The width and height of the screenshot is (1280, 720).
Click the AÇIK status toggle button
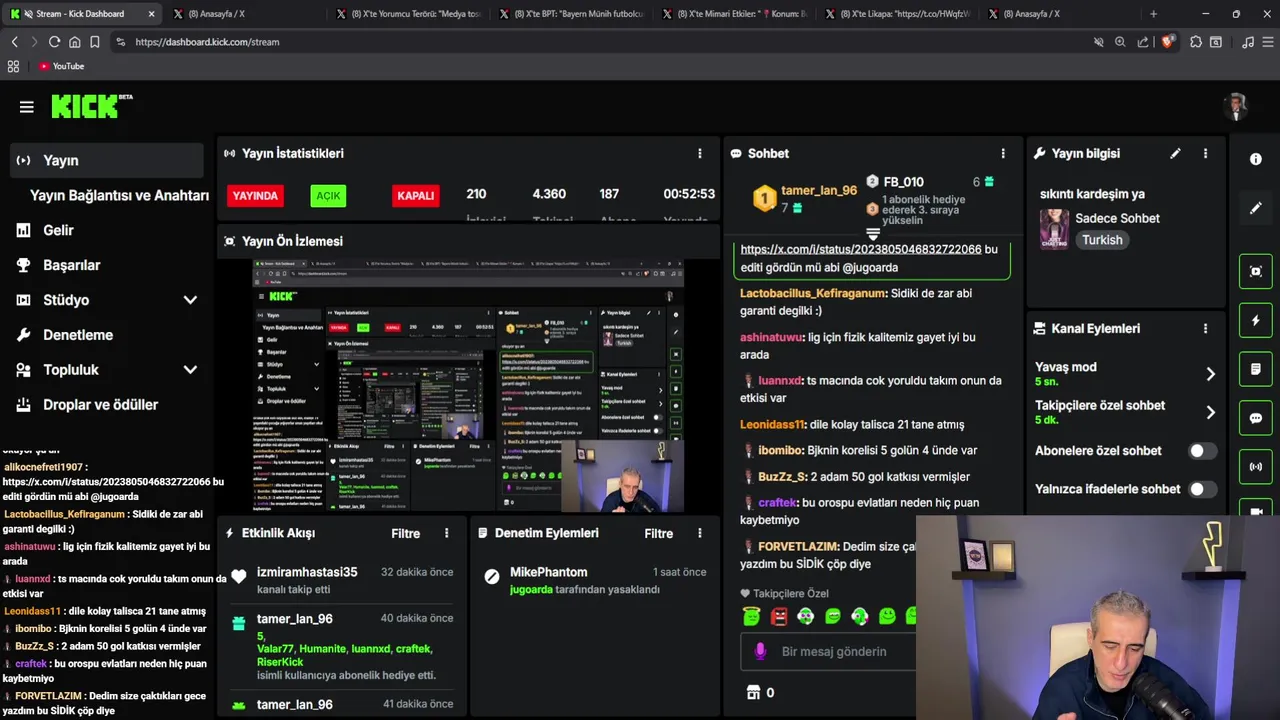pyautogui.click(x=328, y=196)
